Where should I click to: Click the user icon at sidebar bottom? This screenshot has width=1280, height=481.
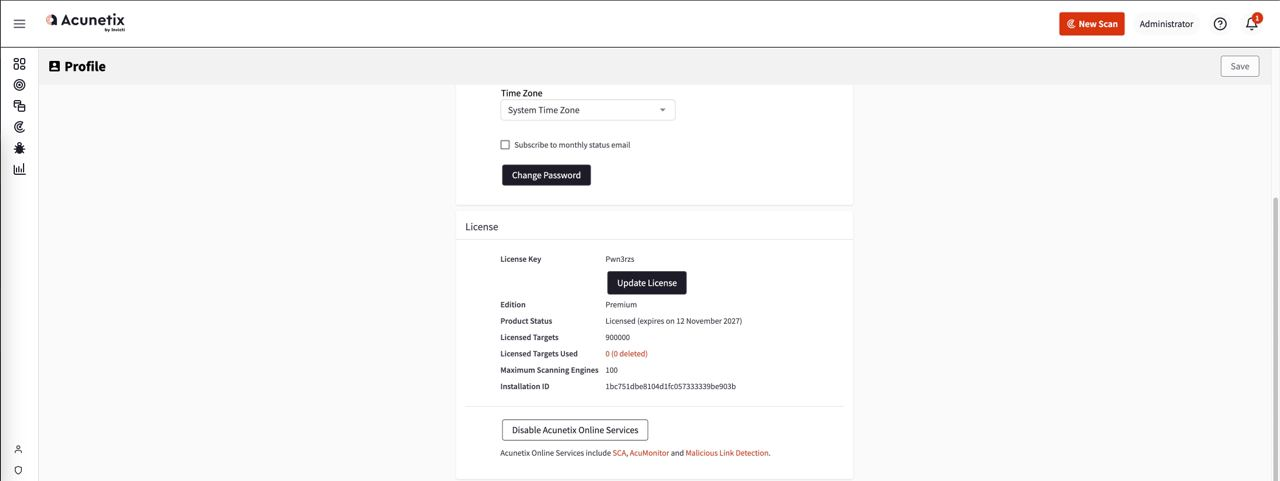pos(18,449)
